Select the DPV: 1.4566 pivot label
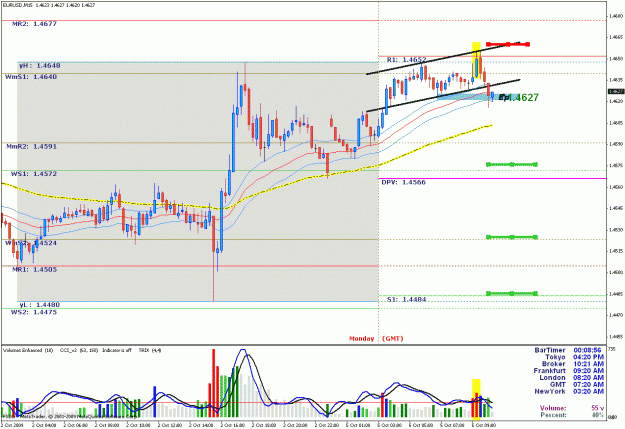Image resolution: width=625 pixels, height=429 pixels. [403, 182]
